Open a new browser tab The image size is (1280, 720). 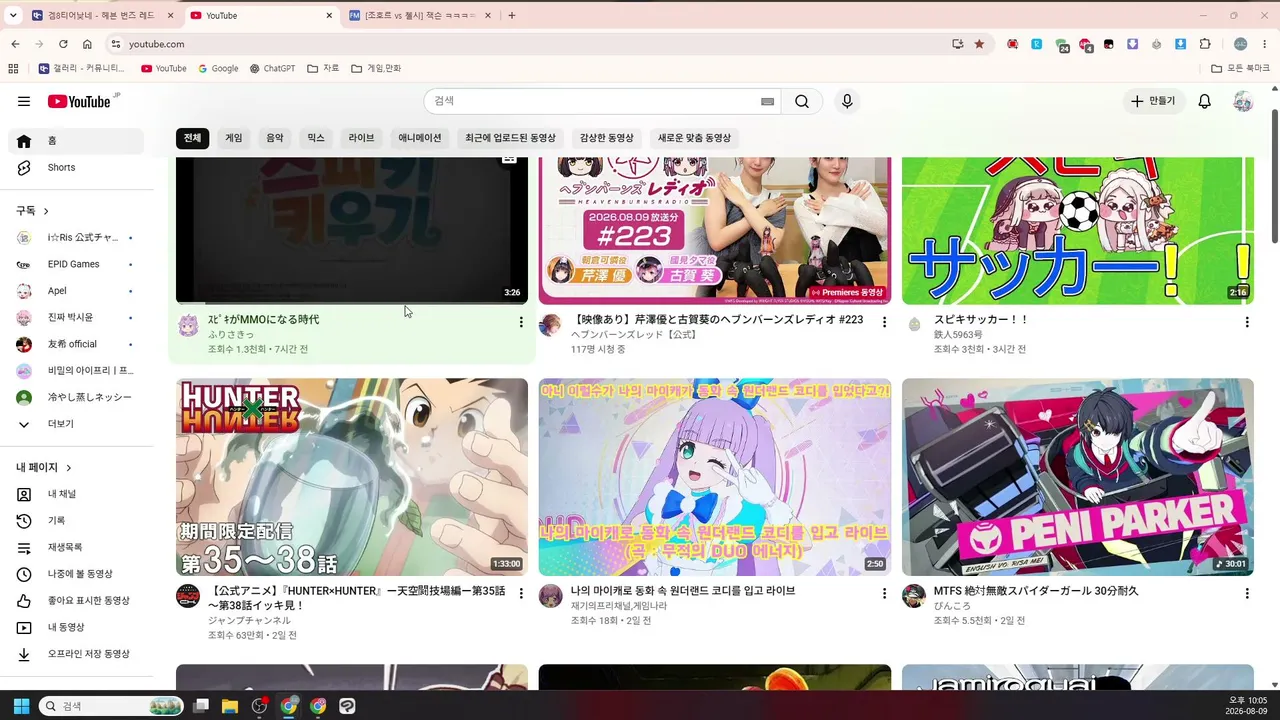coord(512,15)
